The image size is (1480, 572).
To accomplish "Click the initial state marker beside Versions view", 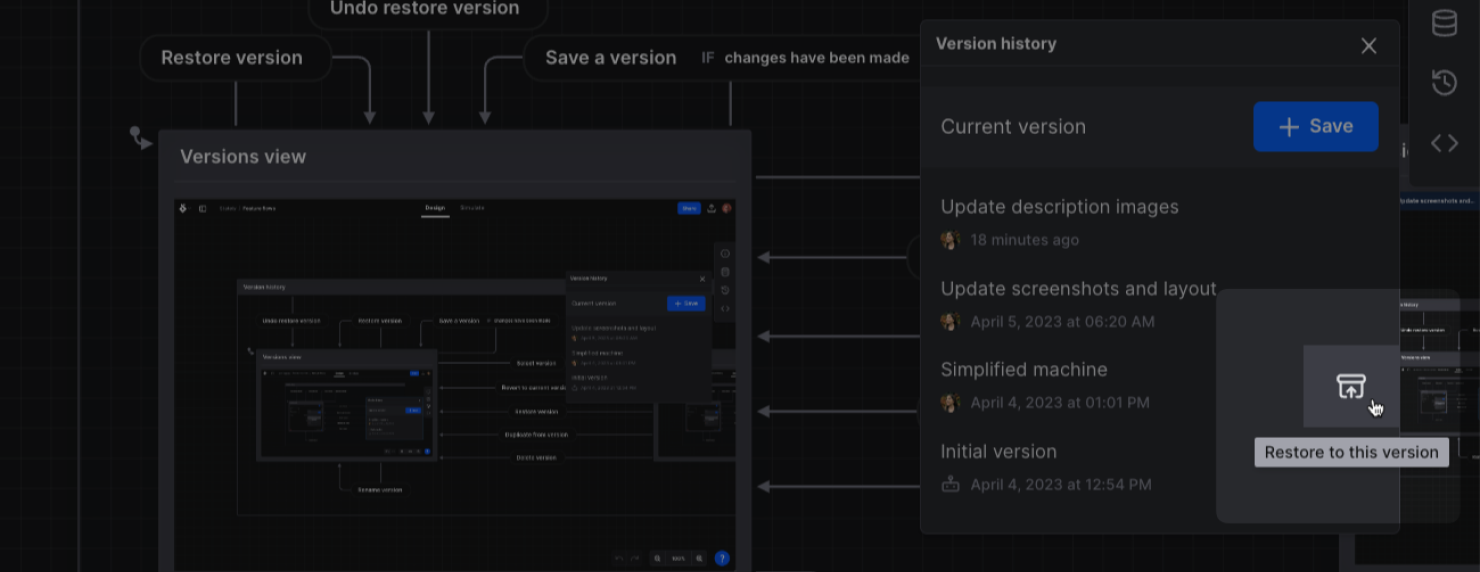I will tap(135, 133).
